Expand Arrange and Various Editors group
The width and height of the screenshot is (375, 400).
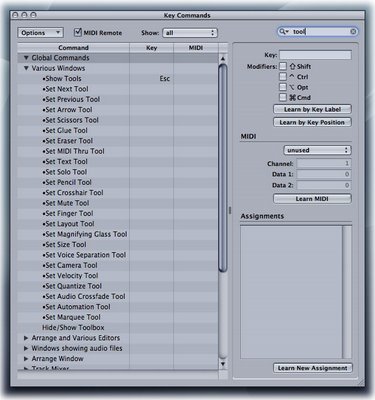click(26, 338)
